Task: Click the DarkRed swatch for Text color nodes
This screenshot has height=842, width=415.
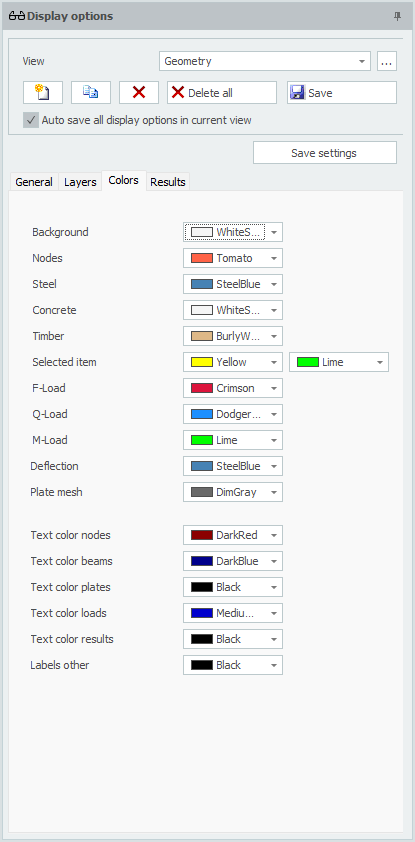Action: coord(202,535)
